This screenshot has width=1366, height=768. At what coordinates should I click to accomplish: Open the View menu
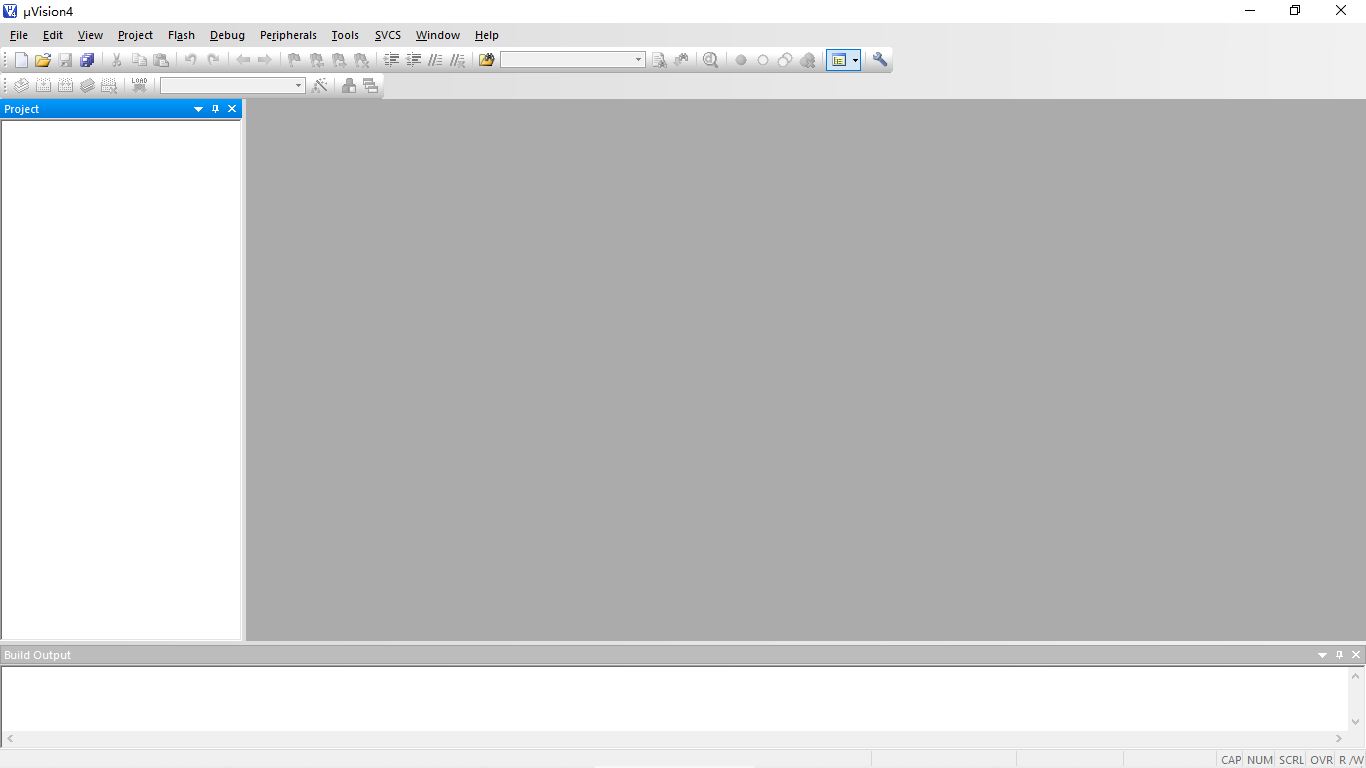pyautogui.click(x=90, y=35)
